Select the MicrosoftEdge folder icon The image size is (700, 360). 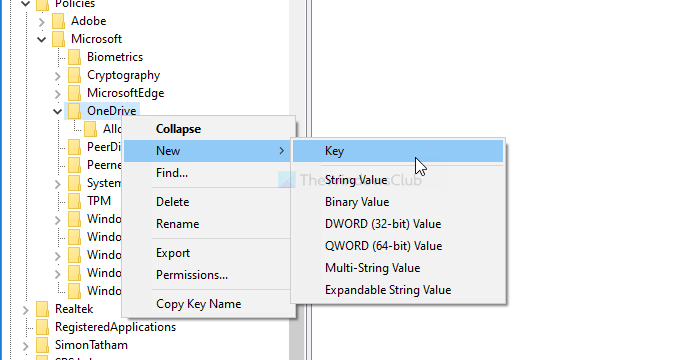(75, 93)
